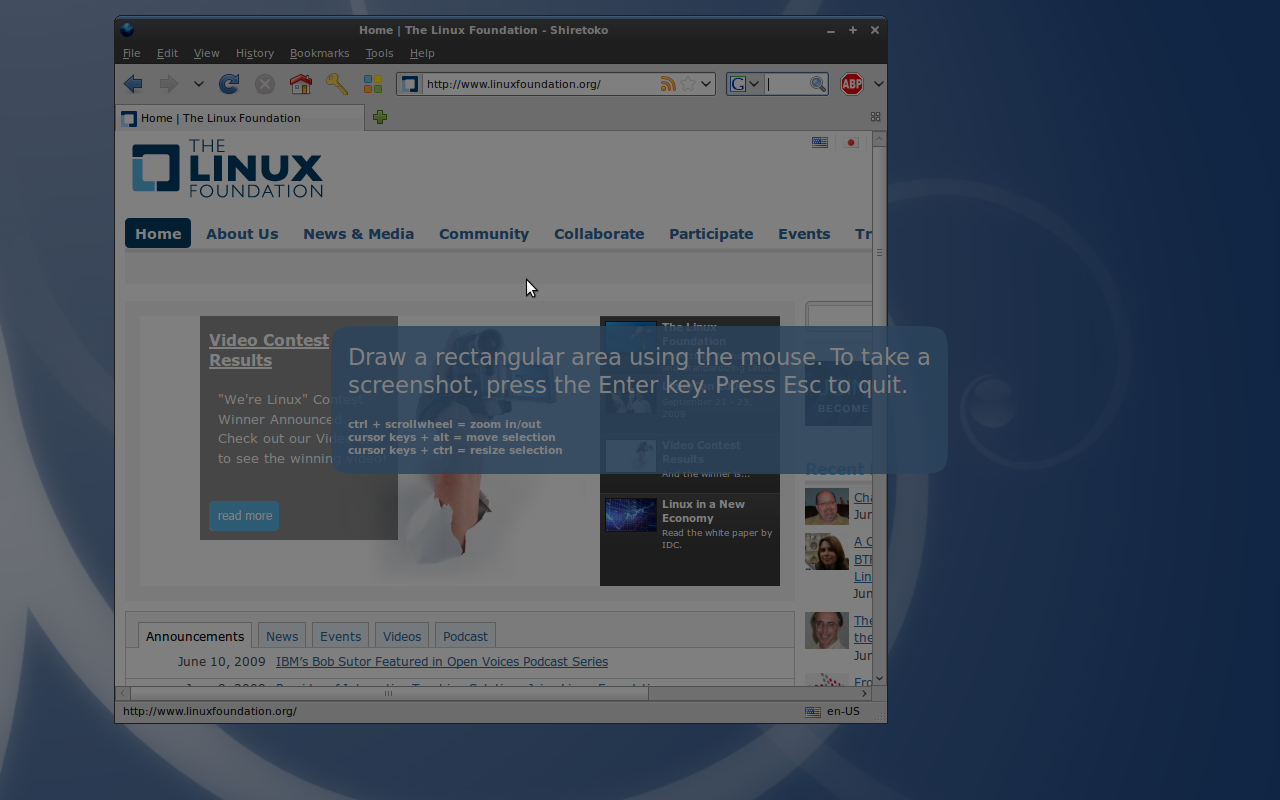Click the Adblock Plus ABP icon
The height and width of the screenshot is (800, 1280).
[x=851, y=84]
